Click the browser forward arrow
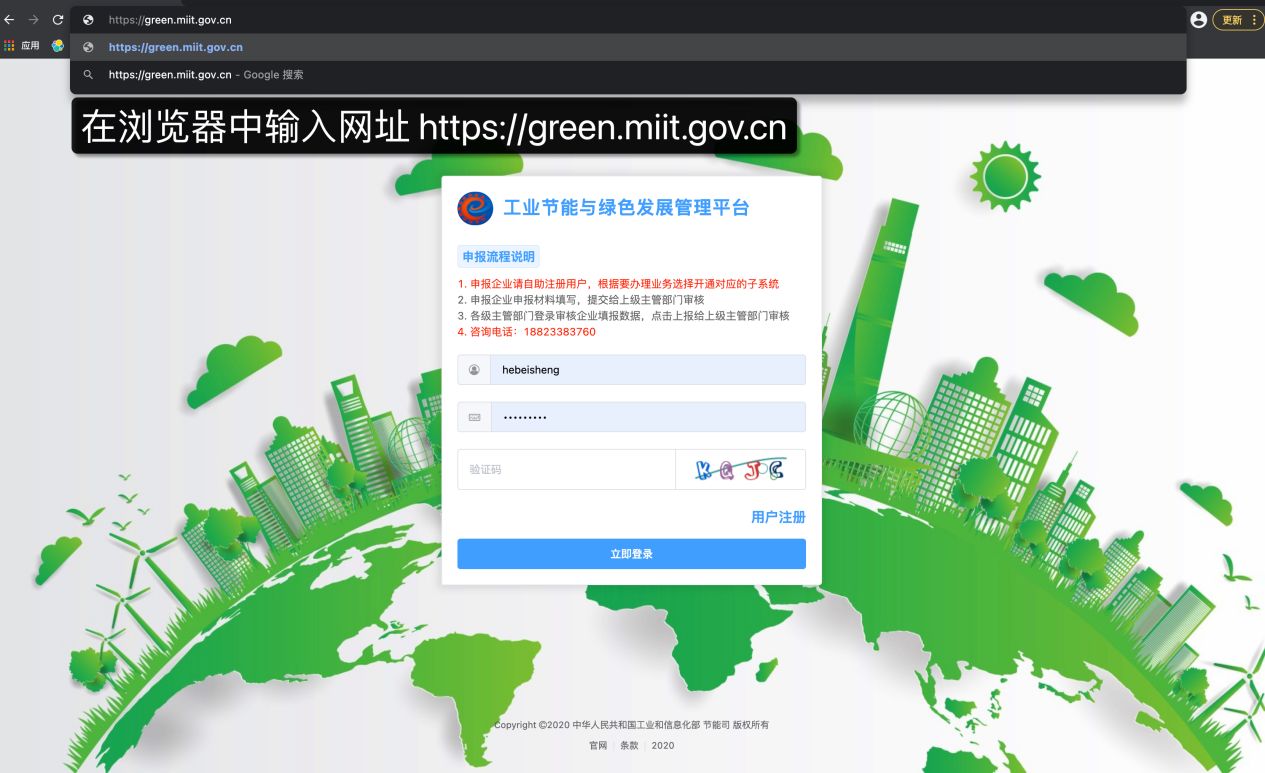Viewport: 1265px width, 773px height. coord(33,19)
